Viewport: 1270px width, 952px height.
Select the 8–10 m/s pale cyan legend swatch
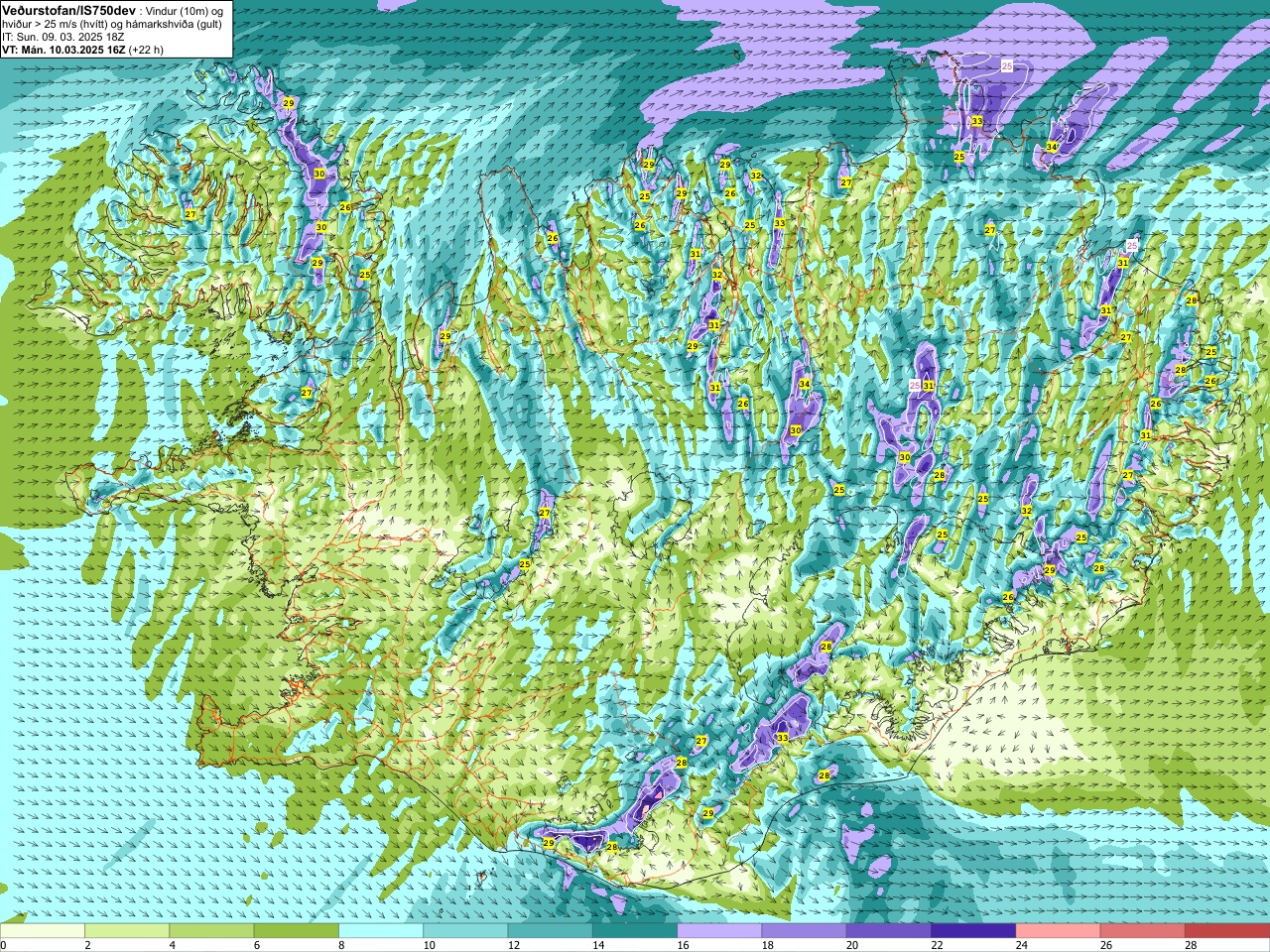[381, 931]
